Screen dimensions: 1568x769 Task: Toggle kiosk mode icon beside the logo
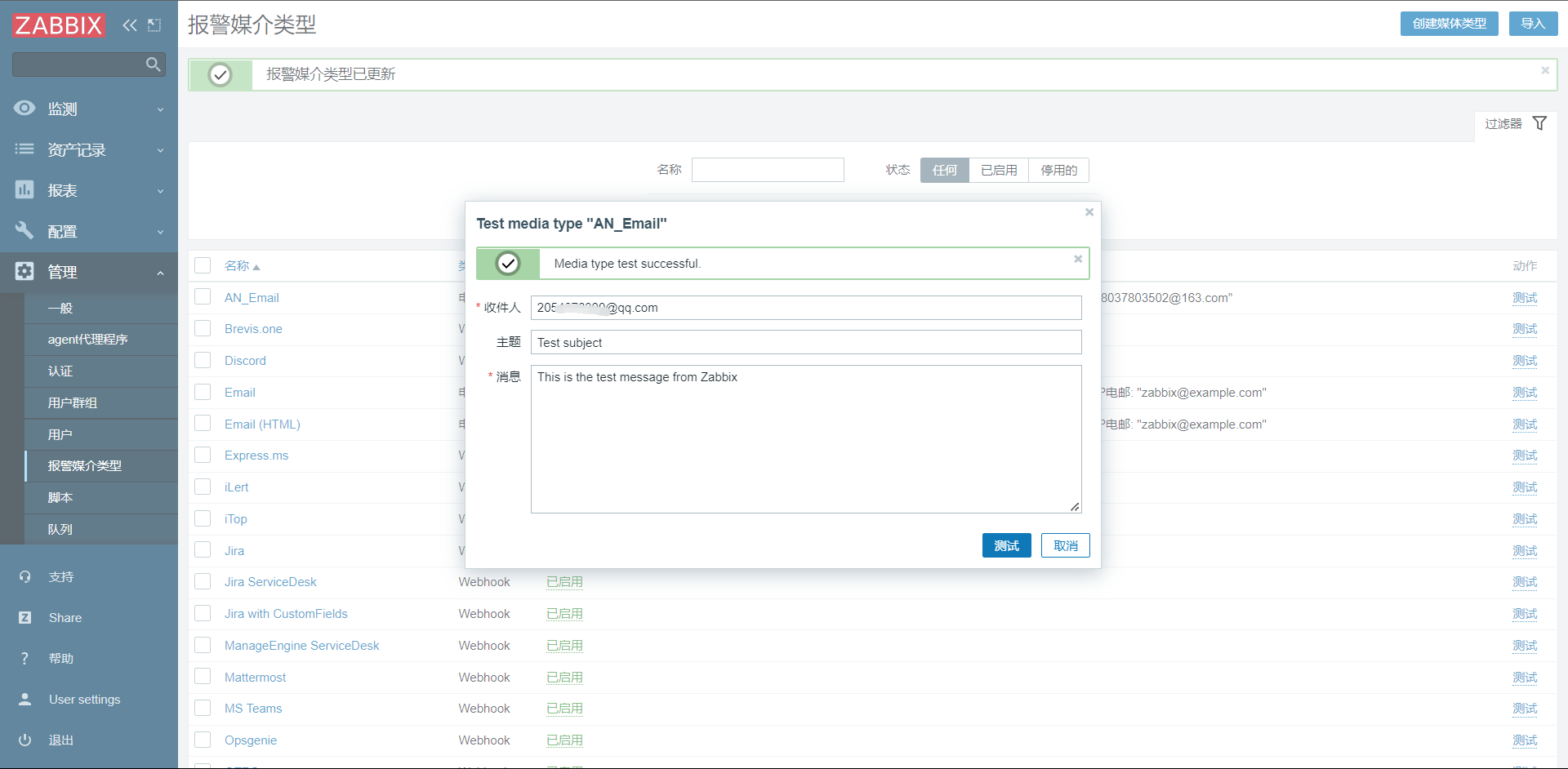point(154,25)
